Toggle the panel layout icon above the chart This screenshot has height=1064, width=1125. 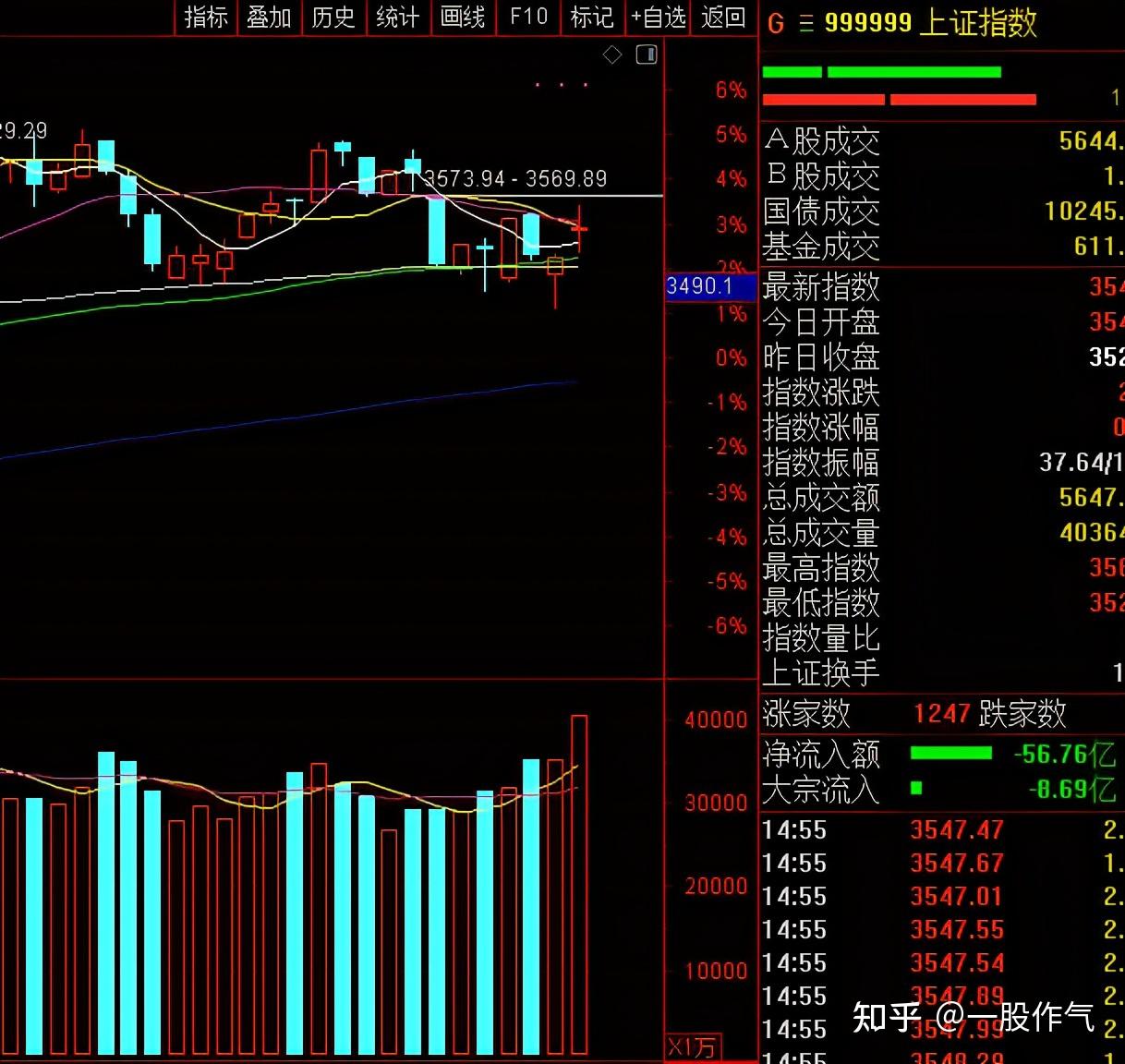[x=647, y=54]
